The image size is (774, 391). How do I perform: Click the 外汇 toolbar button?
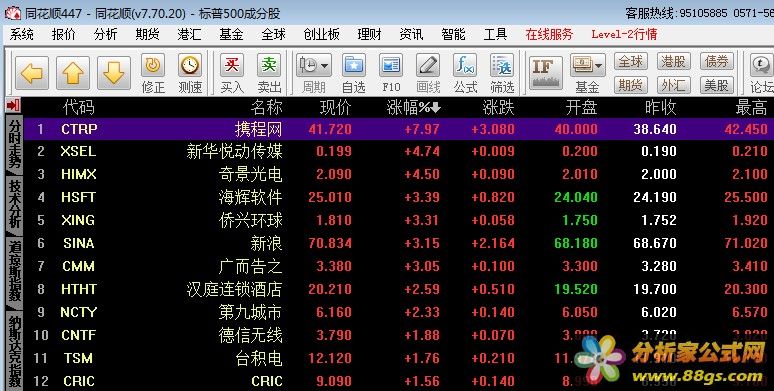674,85
